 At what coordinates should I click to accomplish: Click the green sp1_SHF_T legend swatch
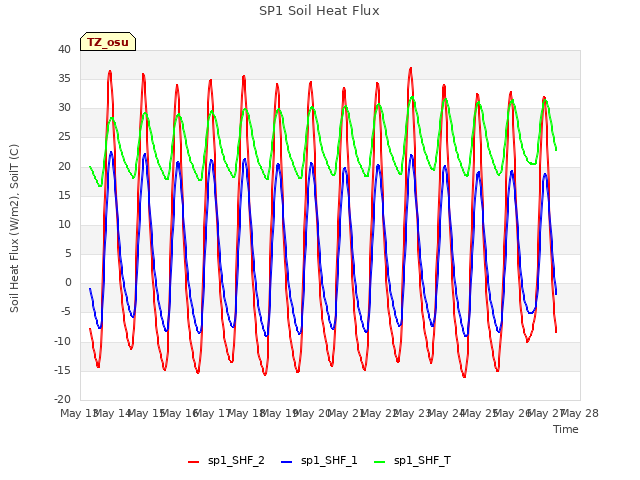click(x=380, y=462)
